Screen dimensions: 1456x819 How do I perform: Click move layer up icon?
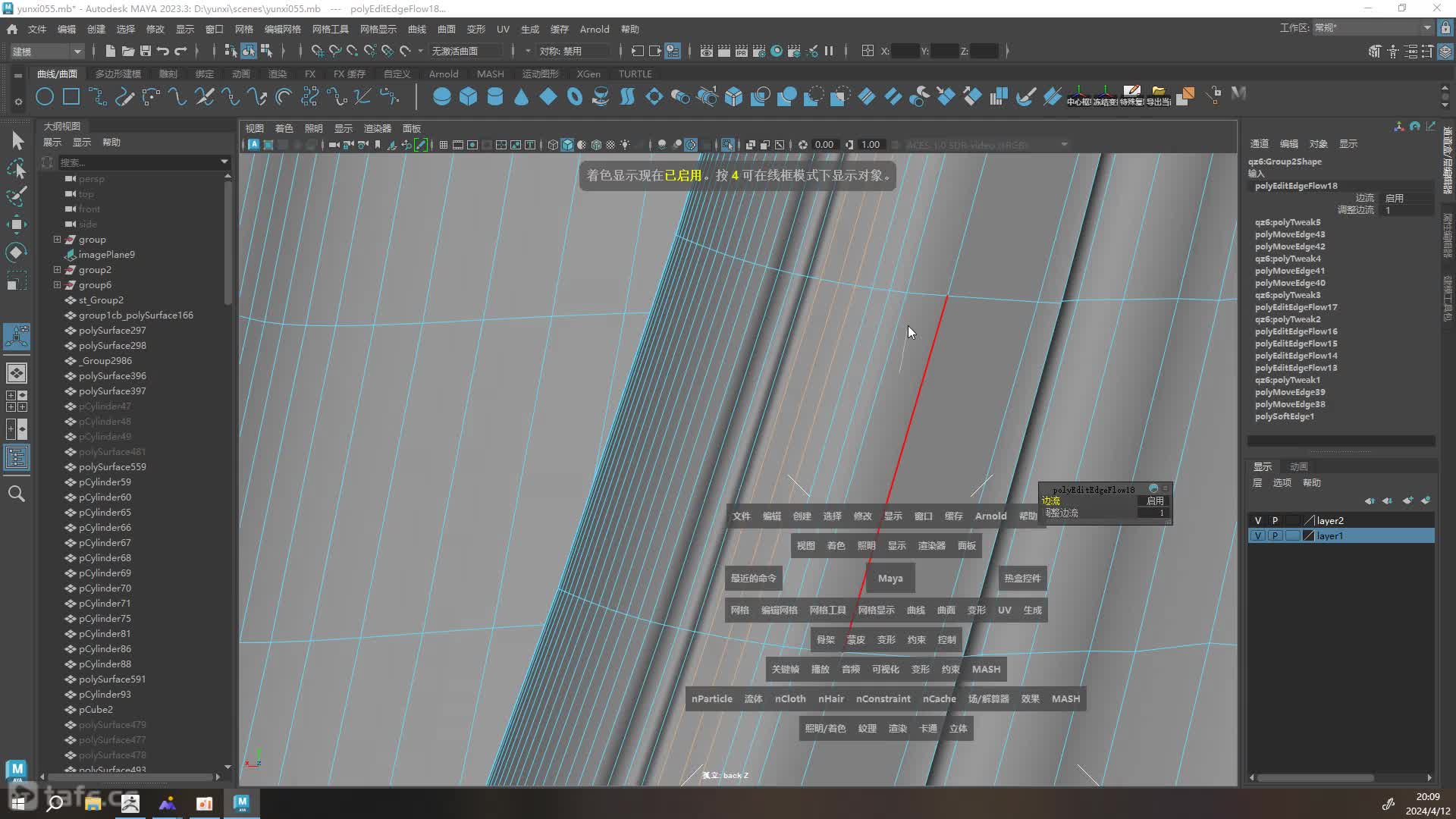coord(1370,500)
